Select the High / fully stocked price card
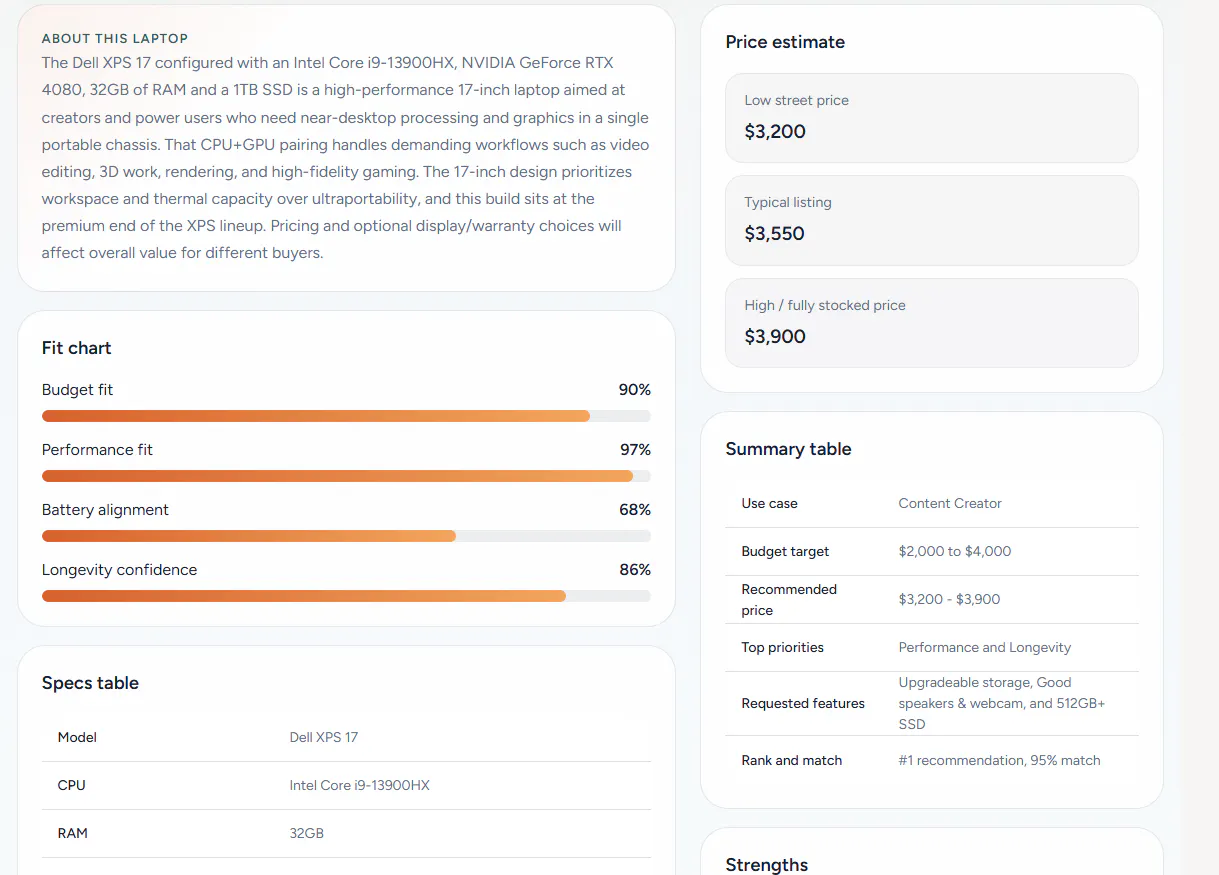The width and height of the screenshot is (1219, 875). 932,323
